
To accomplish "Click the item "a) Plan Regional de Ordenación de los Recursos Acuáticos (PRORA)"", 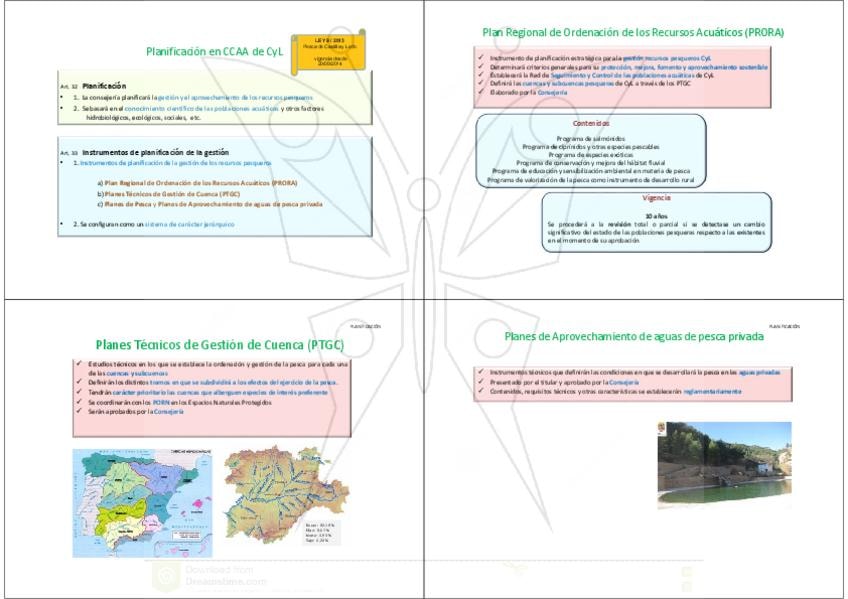I will pyautogui.click(x=197, y=183).
